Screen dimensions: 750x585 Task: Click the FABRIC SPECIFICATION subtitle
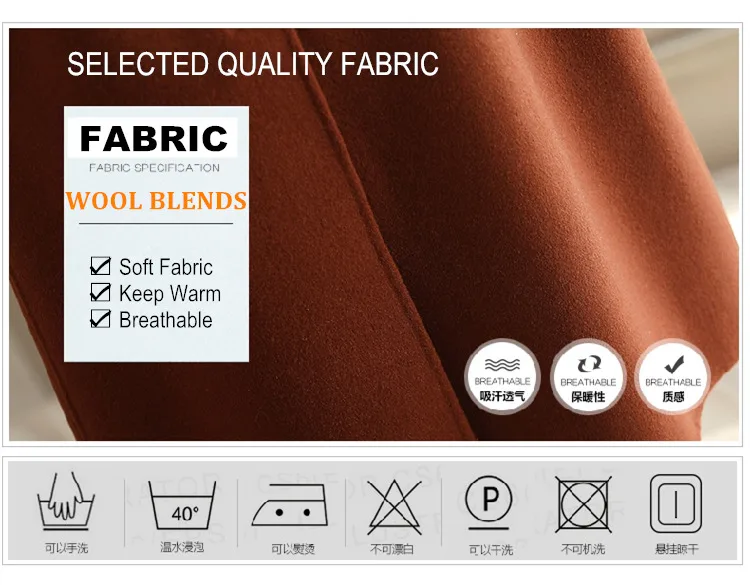[x=154, y=168]
